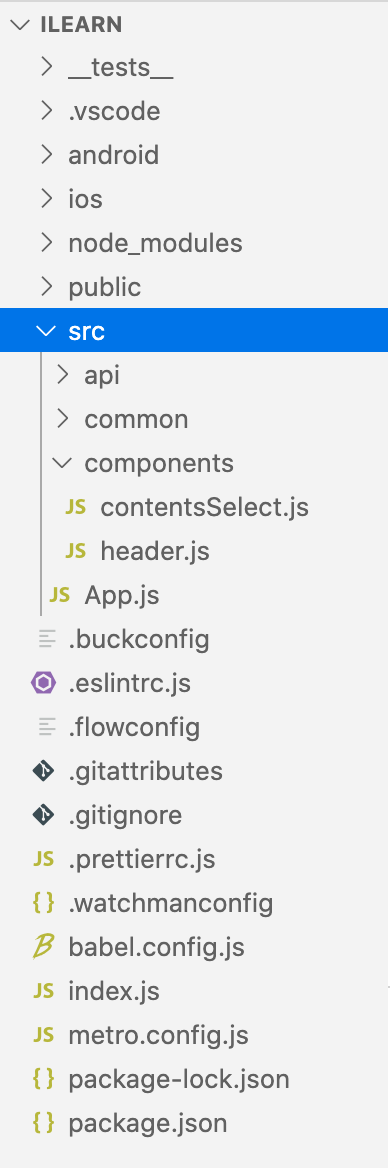The height and width of the screenshot is (1168, 390).
Task: Click the Babel icon next to babel.config.js
Action: point(43,947)
